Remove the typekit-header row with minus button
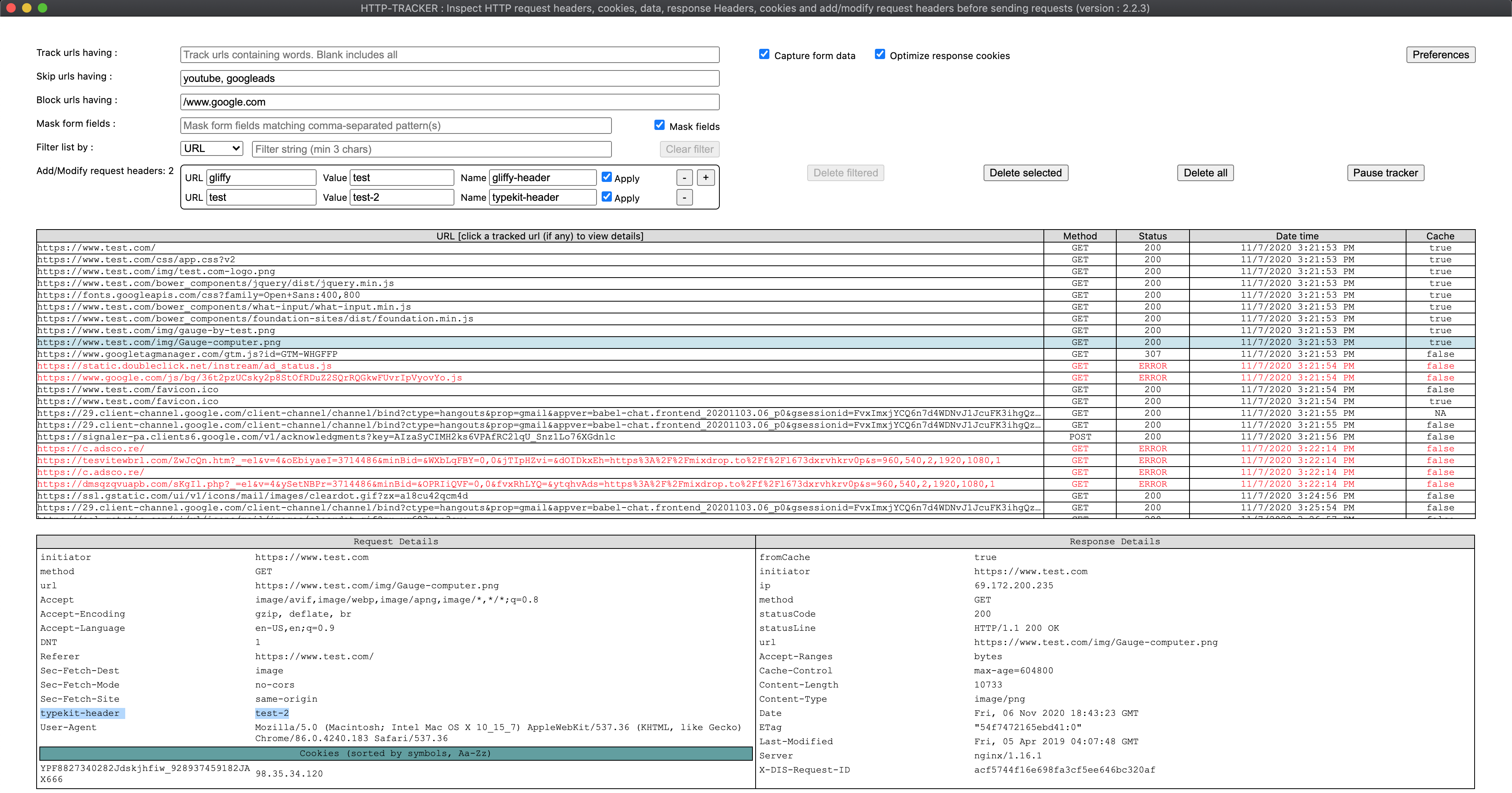Viewport: 1512px width, 793px height. pyautogui.click(x=684, y=197)
